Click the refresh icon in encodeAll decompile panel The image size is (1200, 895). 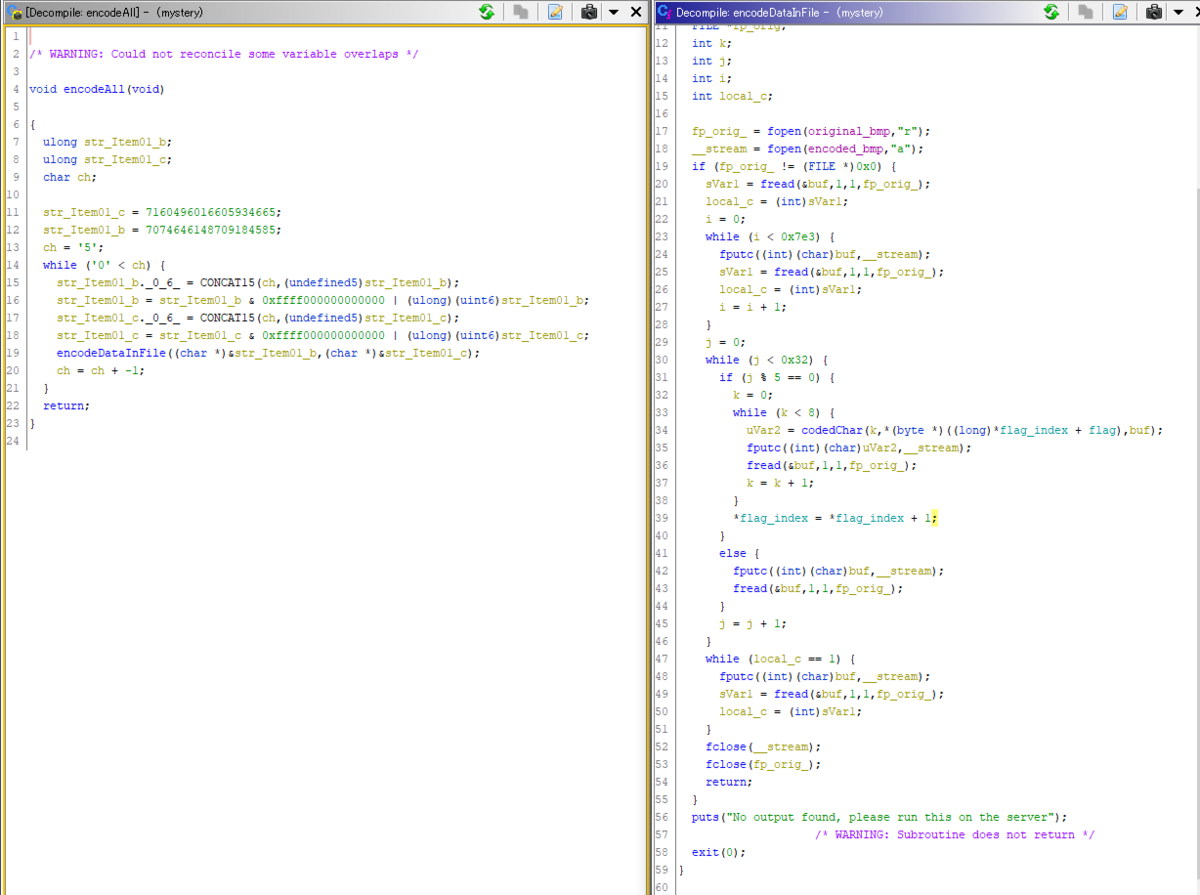[x=486, y=12]
